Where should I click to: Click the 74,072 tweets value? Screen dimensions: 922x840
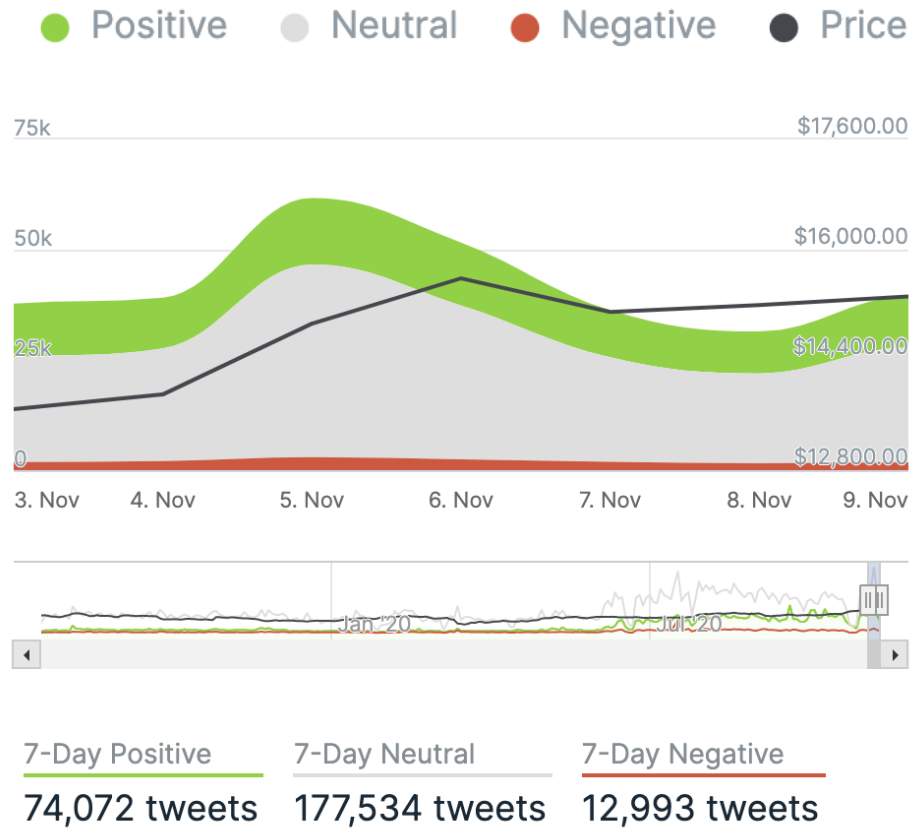[141, 808]
